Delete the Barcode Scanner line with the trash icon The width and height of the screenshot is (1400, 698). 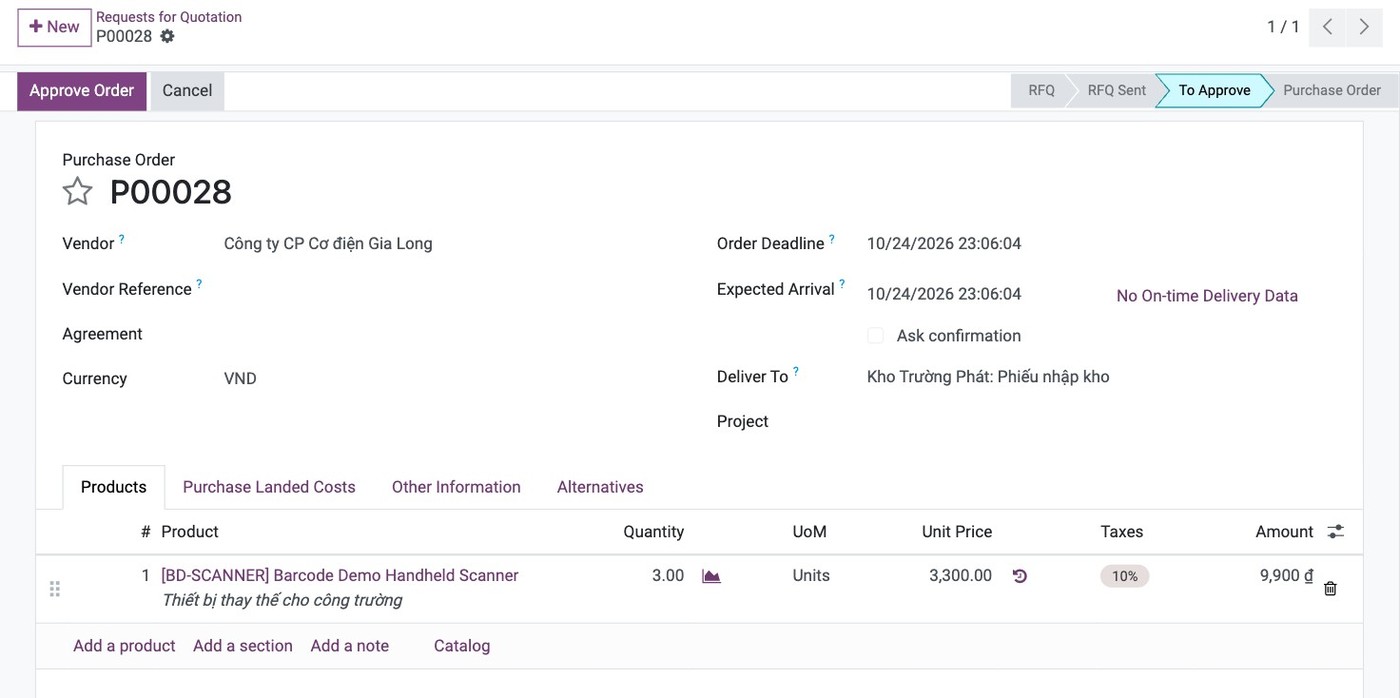[1330, 588]
